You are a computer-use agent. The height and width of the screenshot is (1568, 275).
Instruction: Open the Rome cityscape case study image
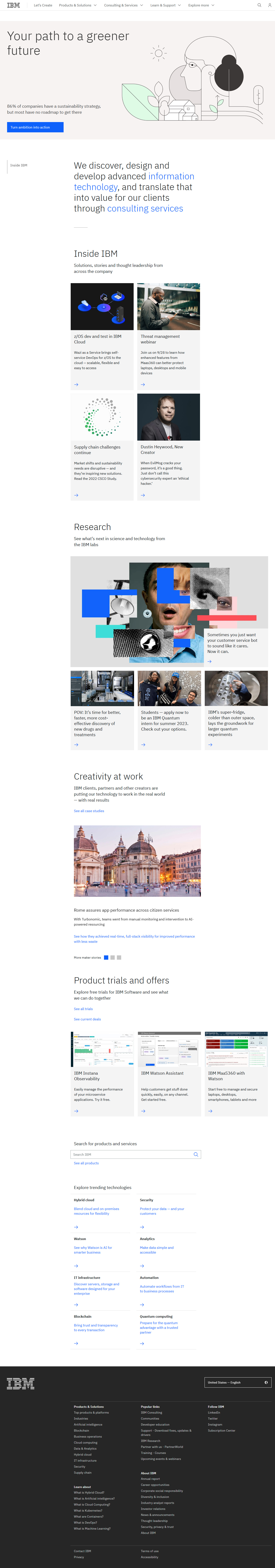pos(137,861)
